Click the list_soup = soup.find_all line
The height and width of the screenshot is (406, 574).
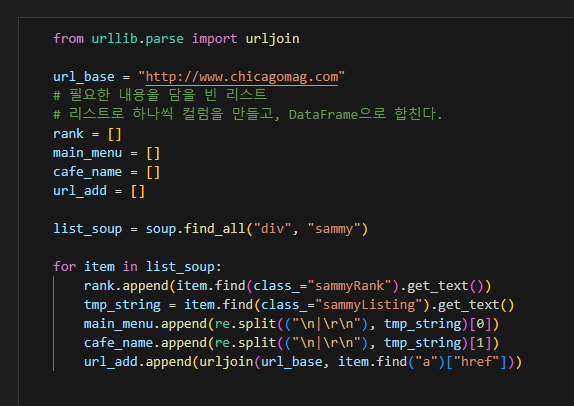[x=210, y=229]
